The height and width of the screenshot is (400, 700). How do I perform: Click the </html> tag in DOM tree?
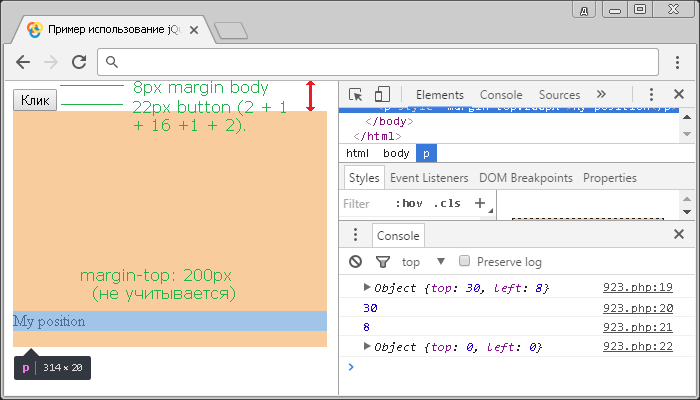point(377,136)
